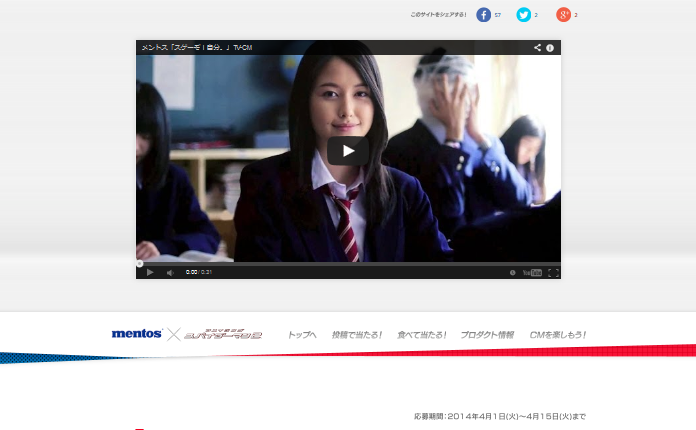Open the video info icon

(x=550, y=48)
